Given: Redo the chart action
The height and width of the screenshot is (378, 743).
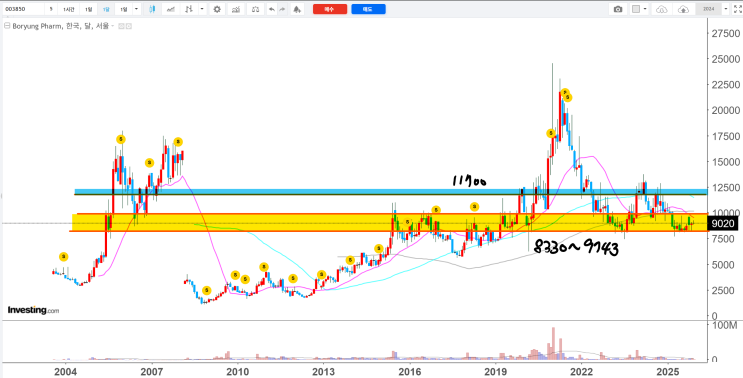Looking at the screenshot, I should [x=282, y=9].
